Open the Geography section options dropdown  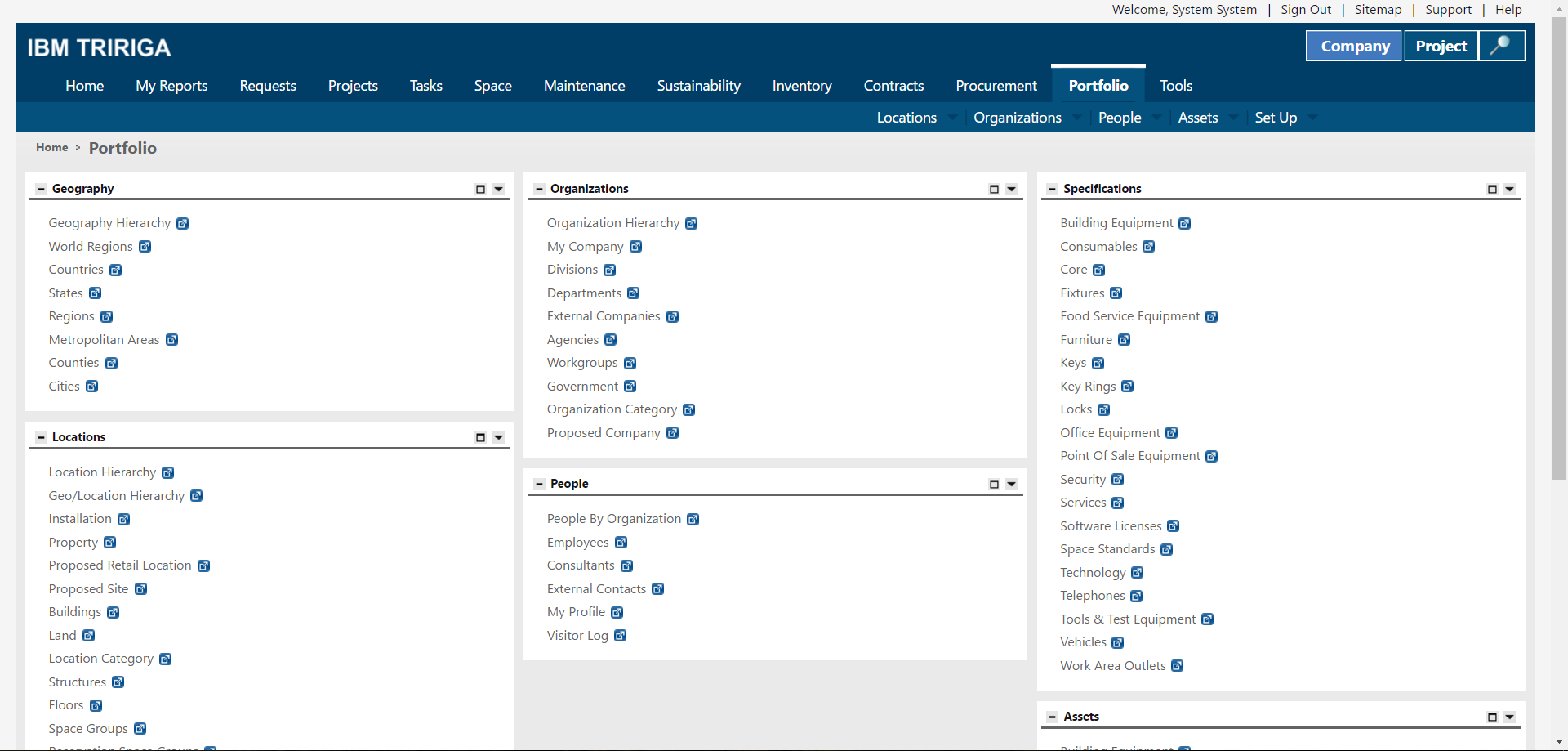tap(499, 190)
